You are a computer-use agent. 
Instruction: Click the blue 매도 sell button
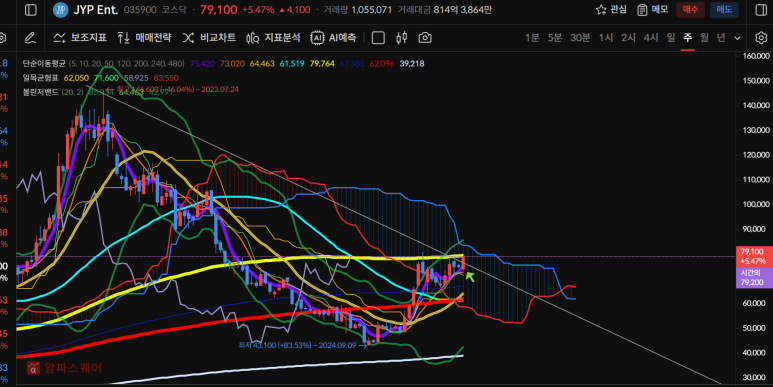(724, 10)
